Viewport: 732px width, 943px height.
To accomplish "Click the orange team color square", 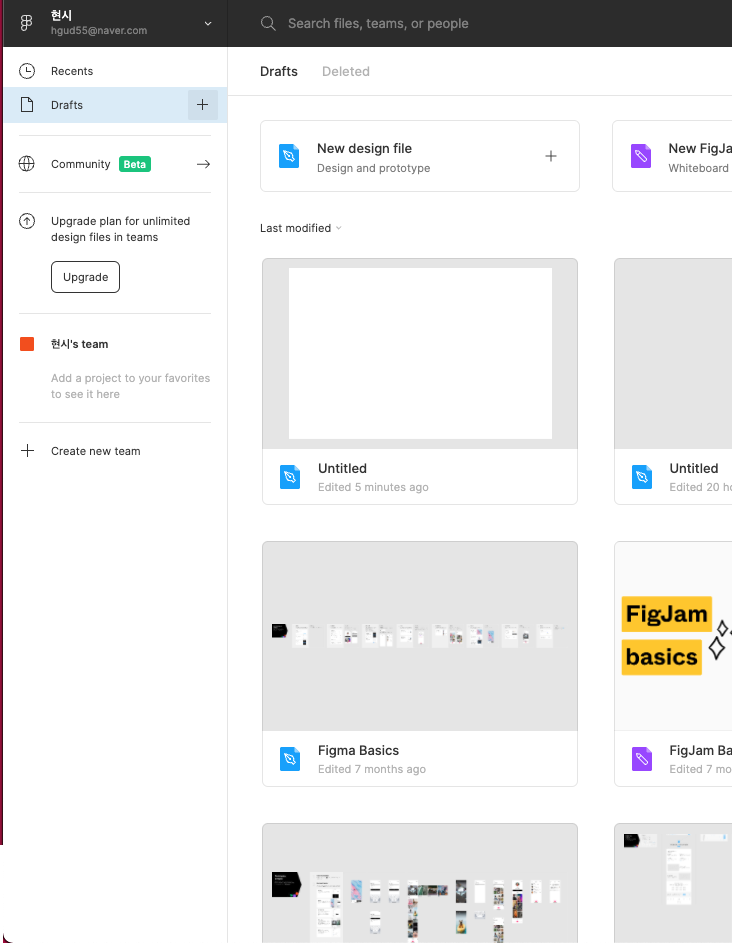I will tap(27, 344).
